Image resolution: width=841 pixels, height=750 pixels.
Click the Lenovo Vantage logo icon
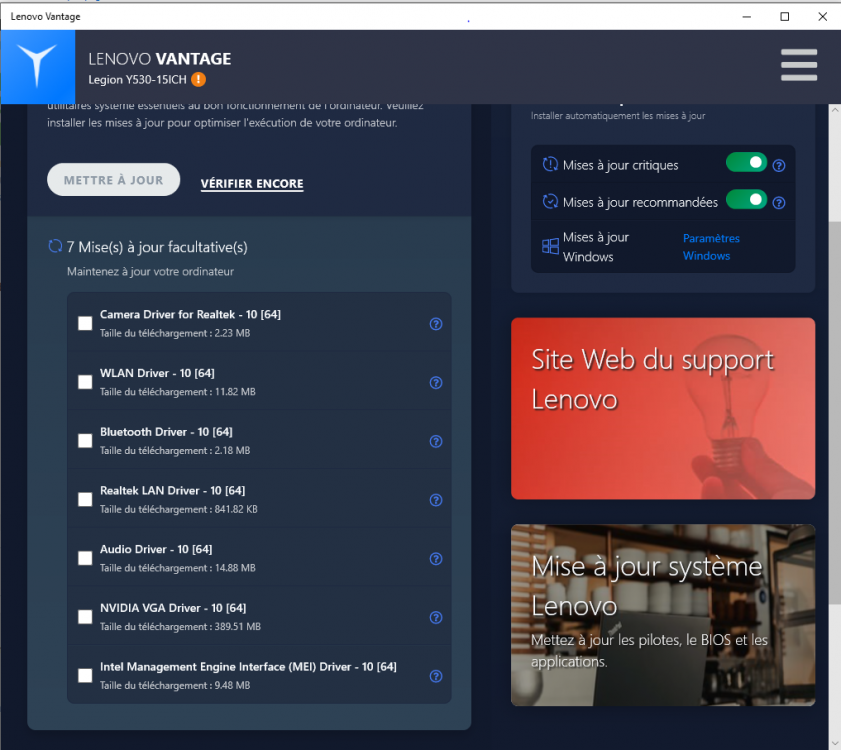pos(38,67)
